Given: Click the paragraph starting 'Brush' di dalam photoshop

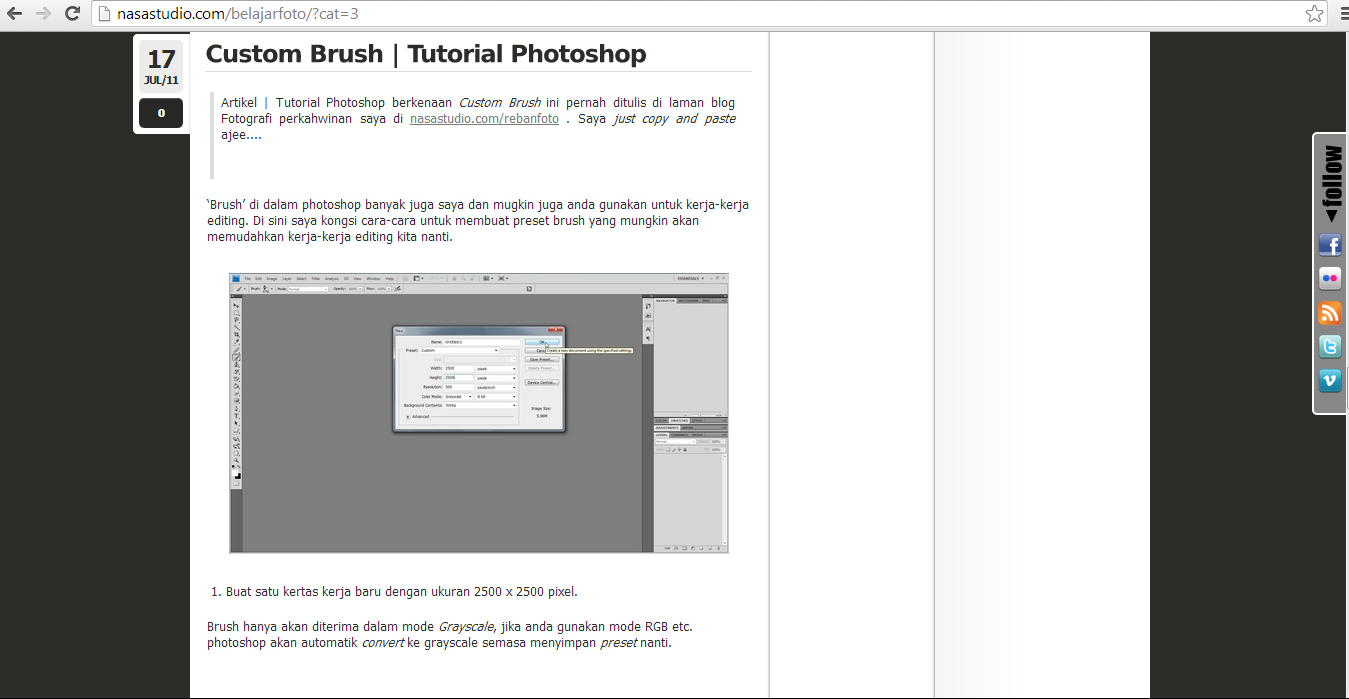Looking at the screenshot, I should (x=478, y=221).
